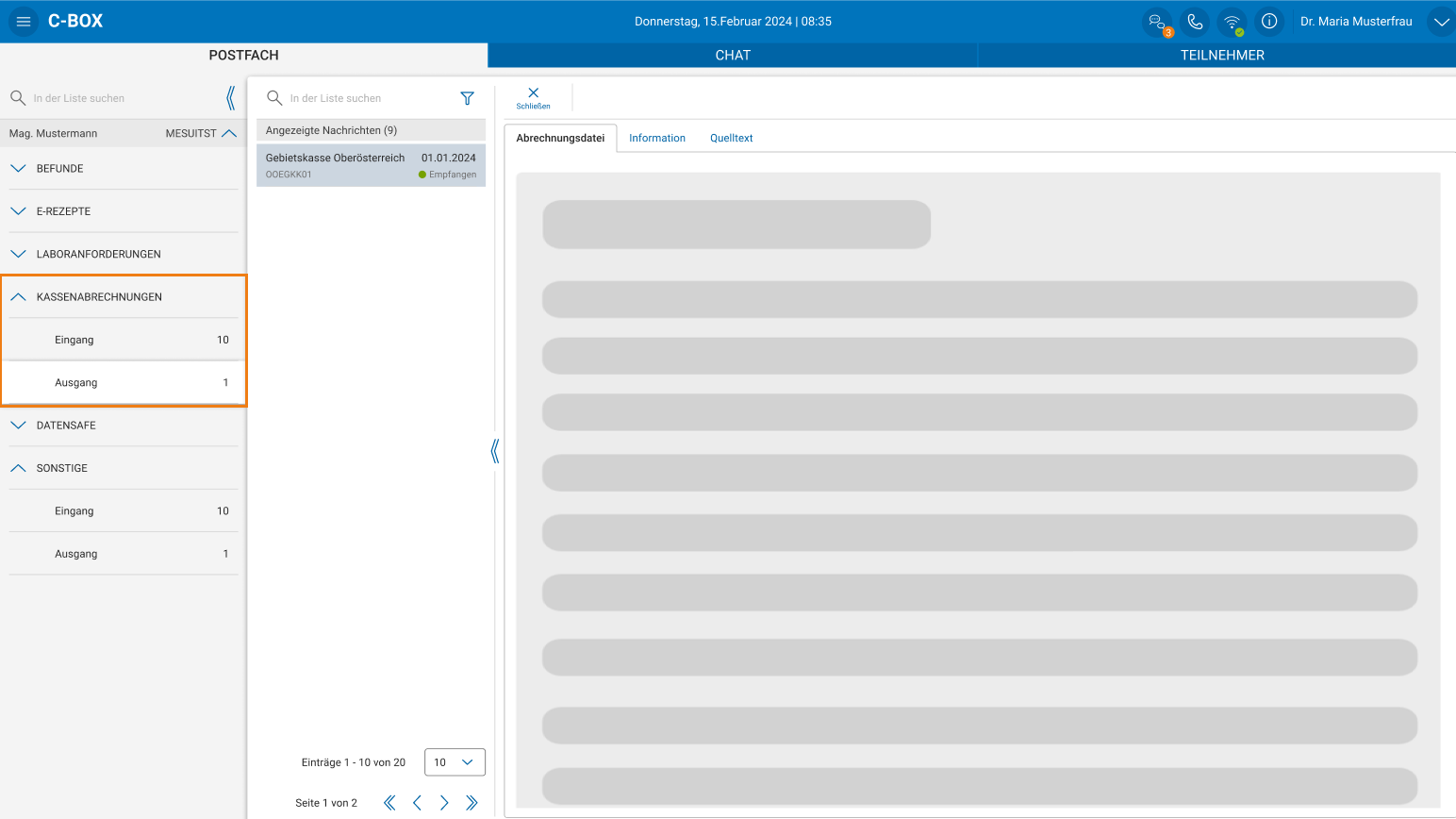Click the 'Seite 1 von 2' label

pos(326,803)
